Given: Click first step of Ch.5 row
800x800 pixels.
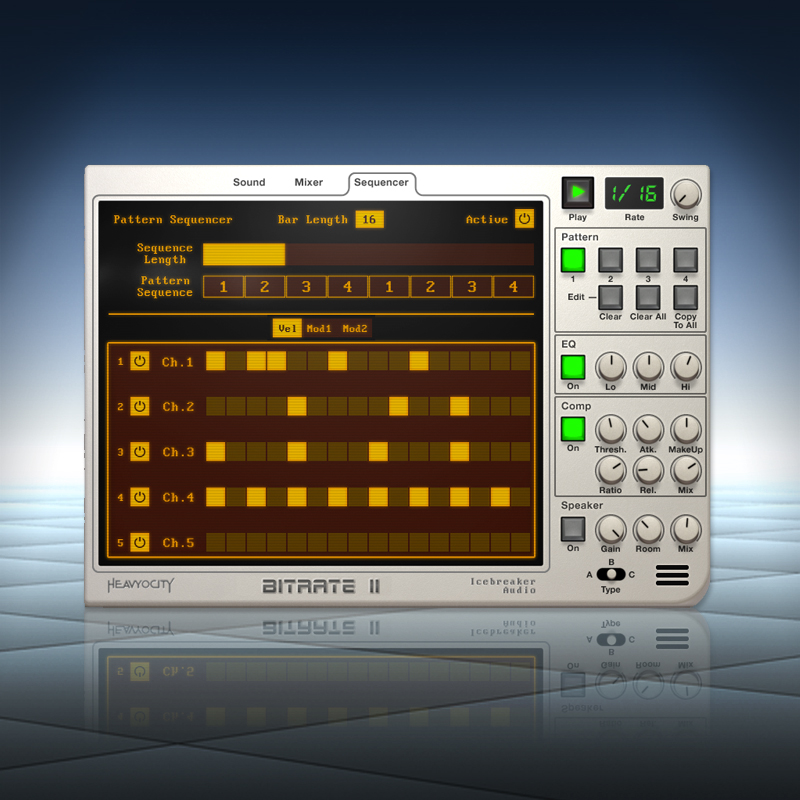Looking at the screenshot, I should [215, 542].
